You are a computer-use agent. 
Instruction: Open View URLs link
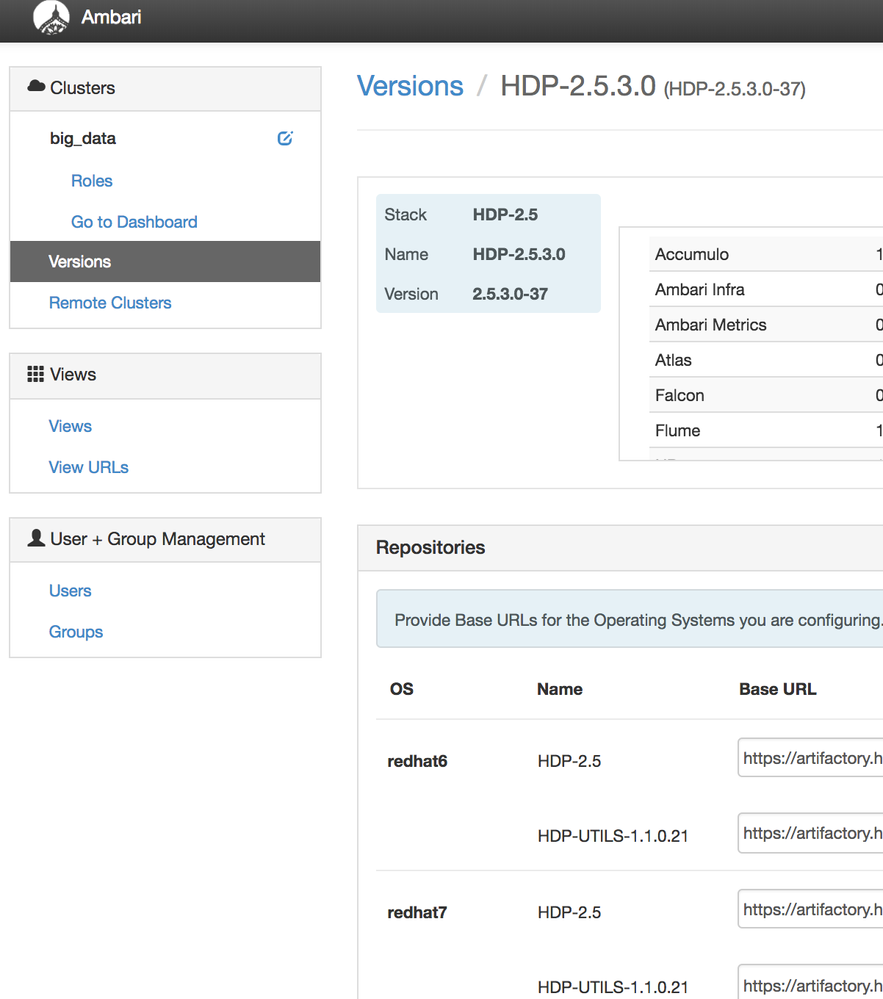tap(89, 467)
